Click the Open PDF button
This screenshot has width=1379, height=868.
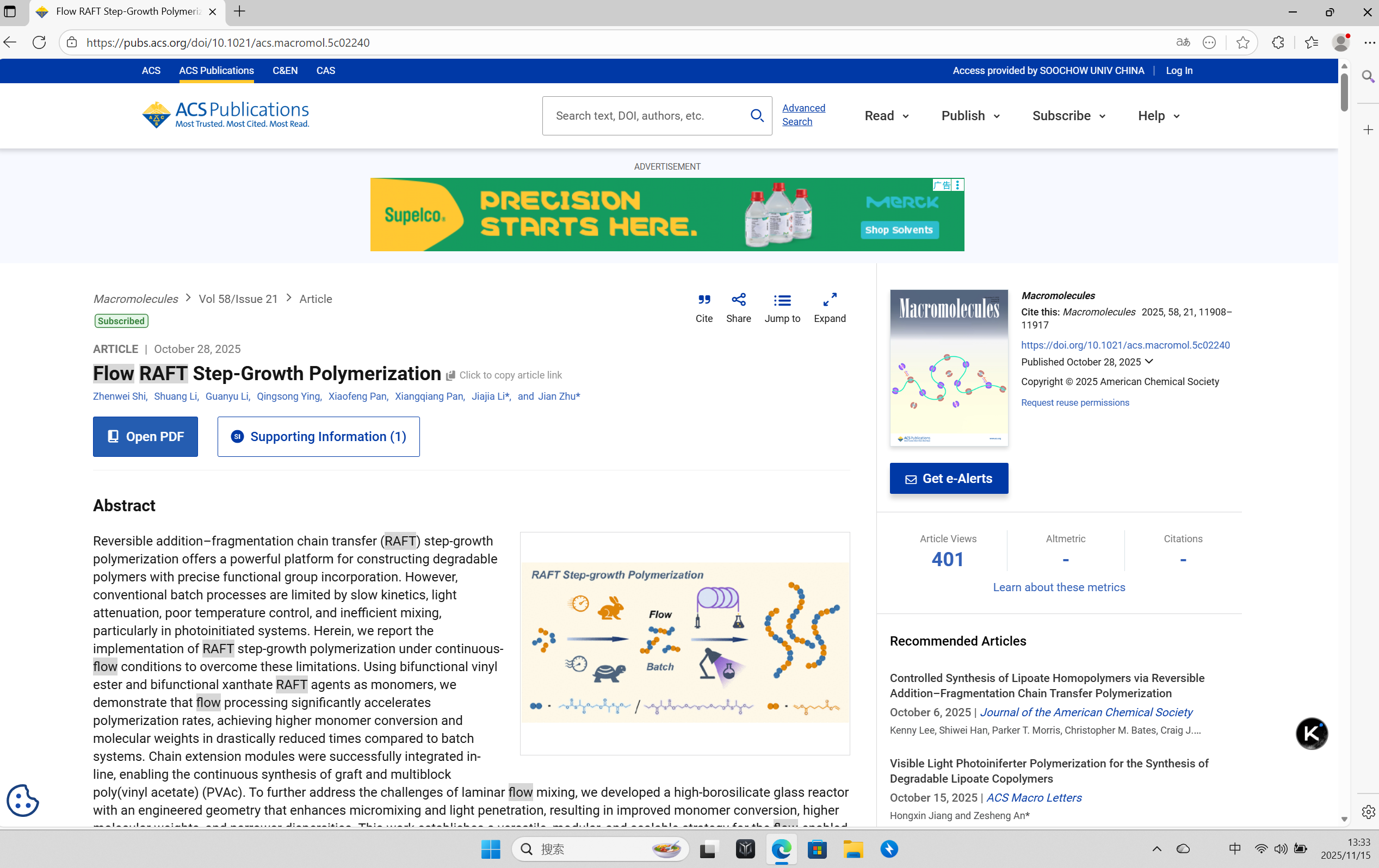click(145, 437)
